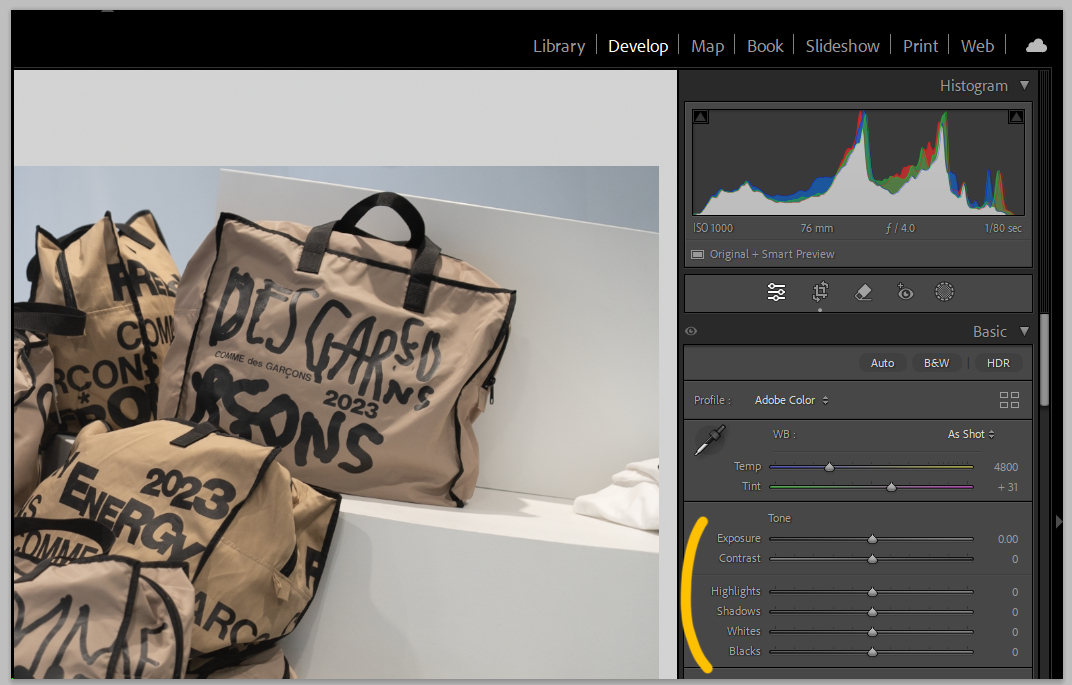Image resolution: width=1072 pixels, height=685 pixels.
Task: Click the Original + Smart Preview icon
Action: (x=697, y=254)
